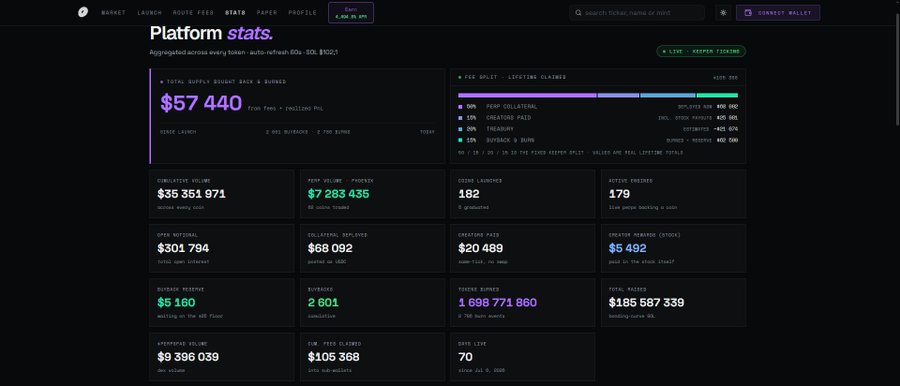Click the Coins Launched 182 value
Screen dimensions: 900x386
point(468,194)
